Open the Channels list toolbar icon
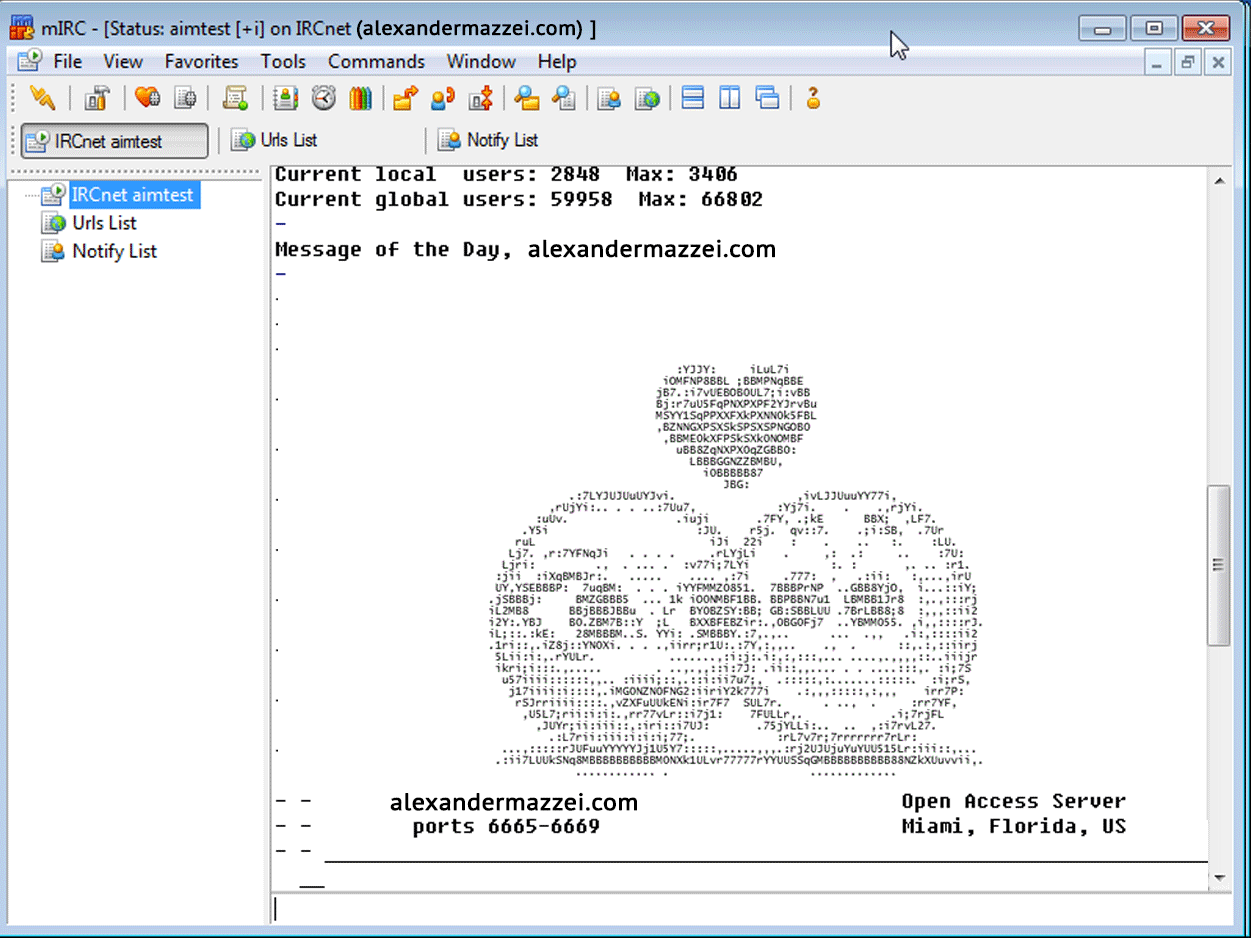1254x942 pixels. click(x=185, y=97)
